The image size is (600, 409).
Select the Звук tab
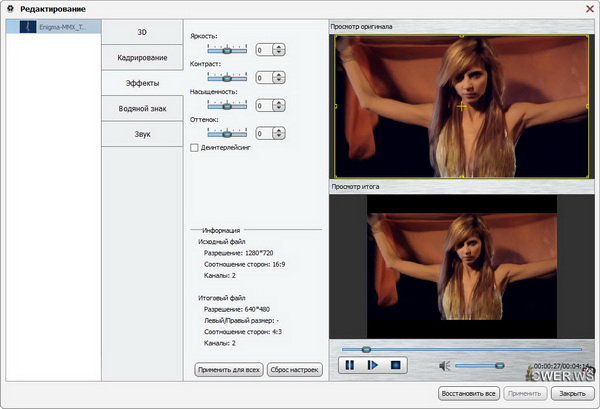pos(142,134)
